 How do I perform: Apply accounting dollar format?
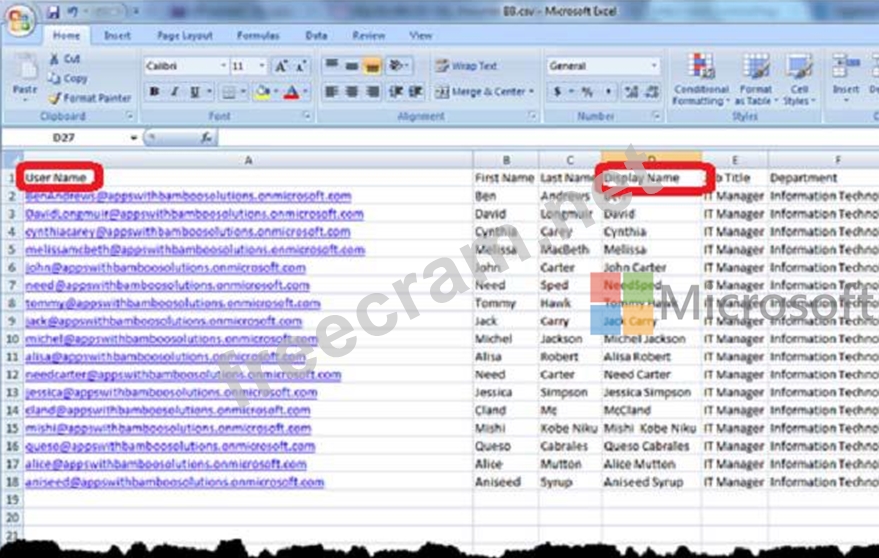click(557, 91)
